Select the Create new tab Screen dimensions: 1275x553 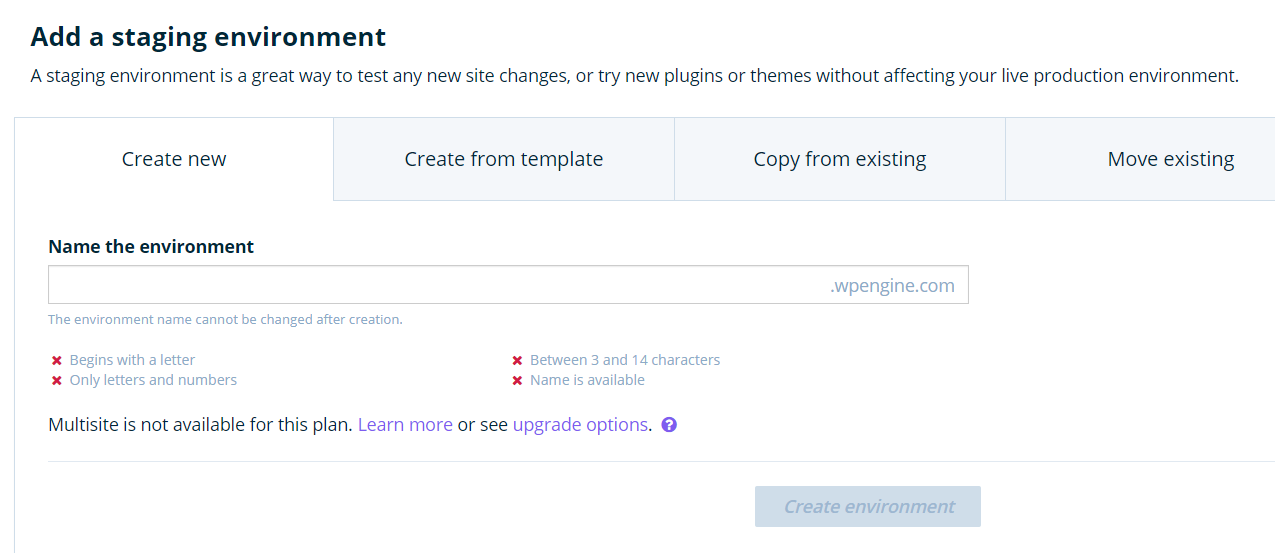point(174,159)
